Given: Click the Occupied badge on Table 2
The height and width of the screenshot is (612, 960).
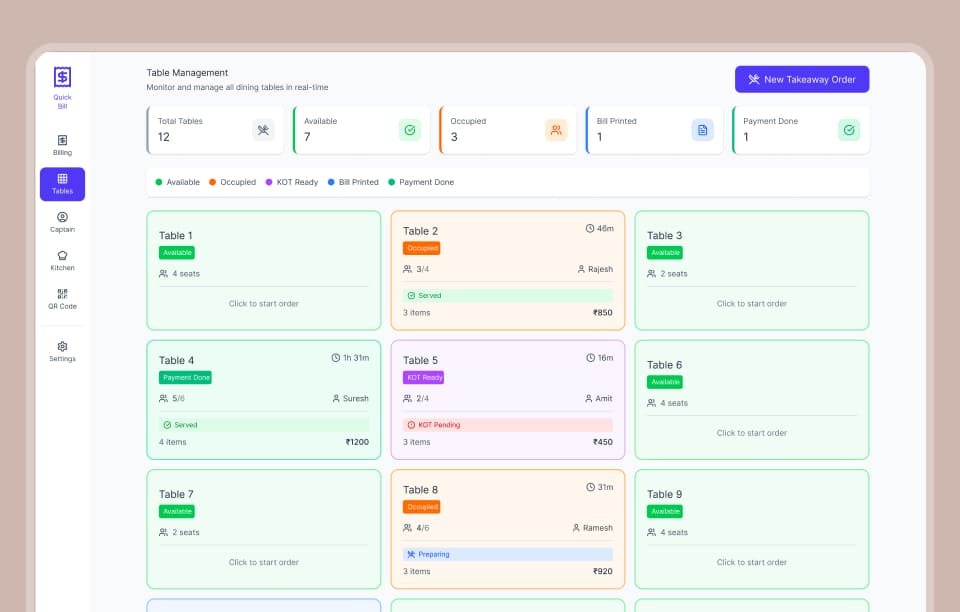Looking at the screenshot, I should tap(422, 248).
